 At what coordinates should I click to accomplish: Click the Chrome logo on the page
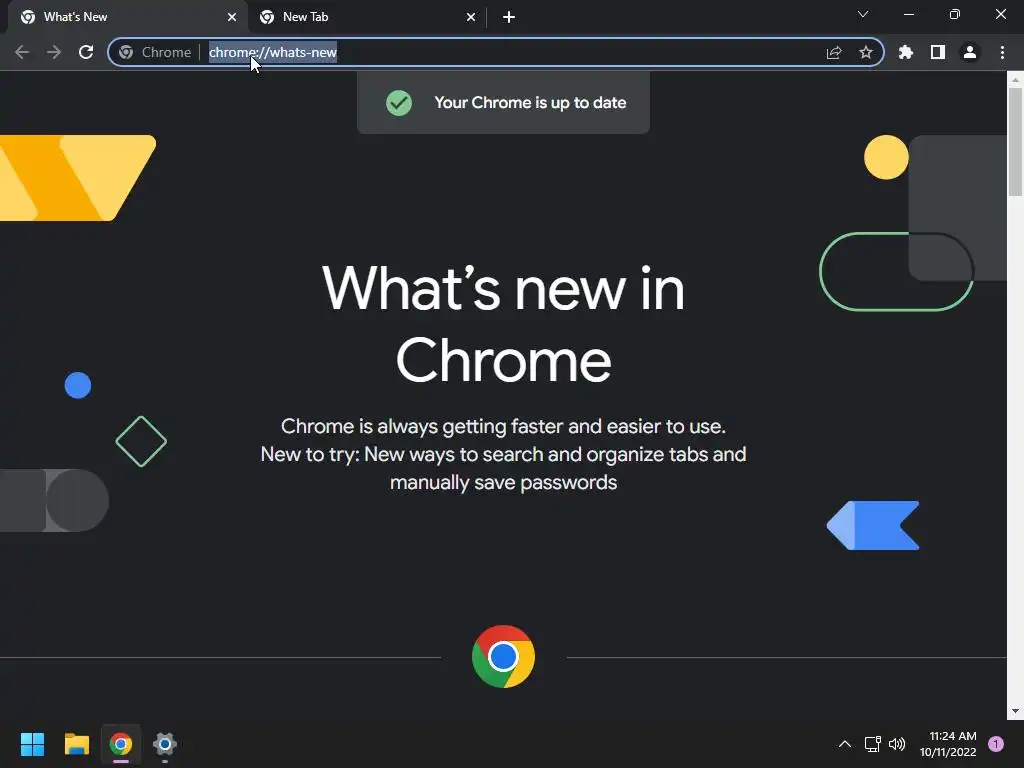(503, 656)
